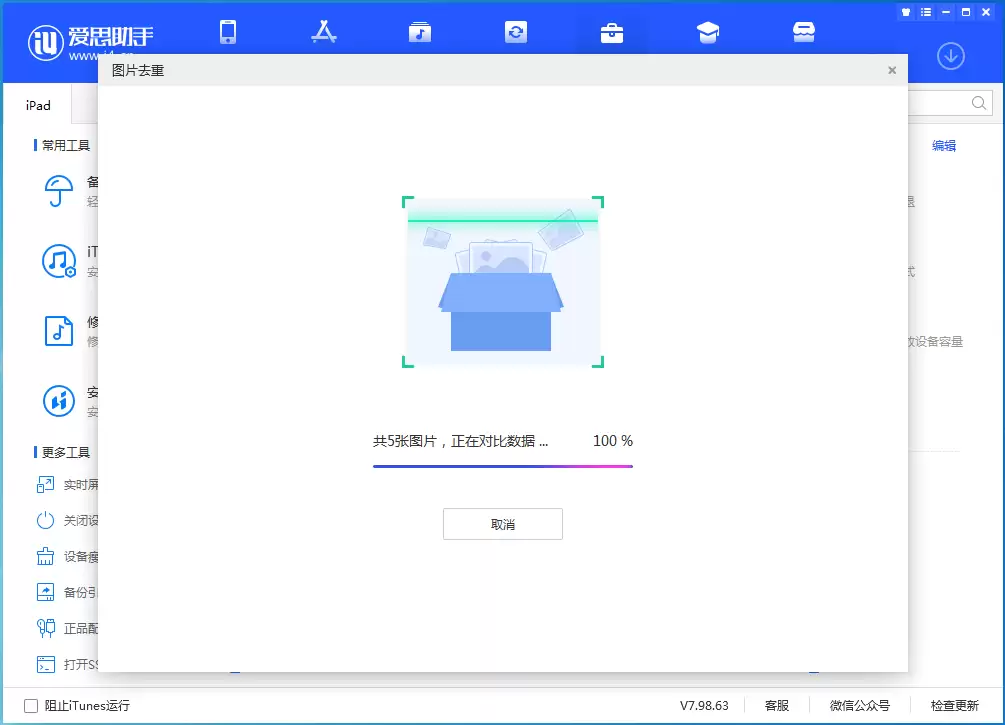1005x725 pixels.
Task: Click the 常用工具 section heading
Action: (x=66, y=146)
